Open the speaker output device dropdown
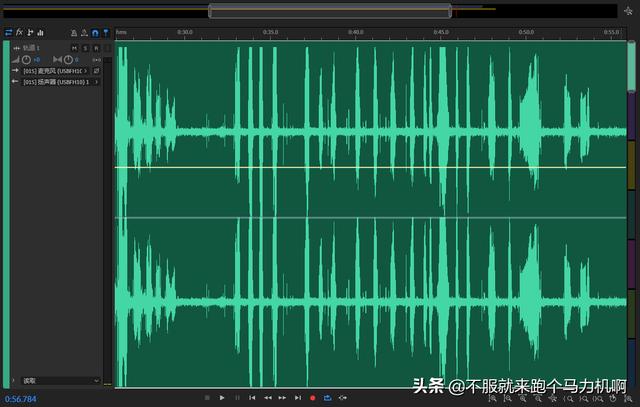The image size is (640, 407). (x=55, y=82)
